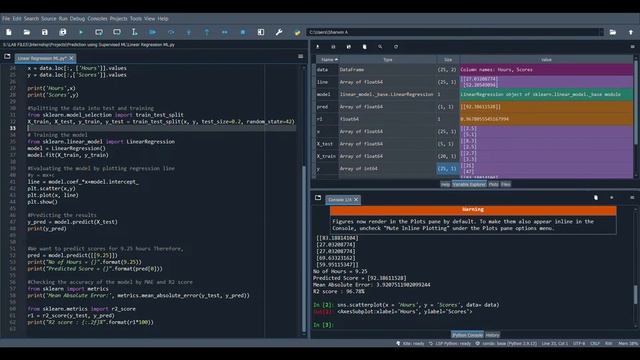Image resolution: width=640 pixels, height=360 pixels.
Task: Switch to the History tab
Action: click(492, 335)
